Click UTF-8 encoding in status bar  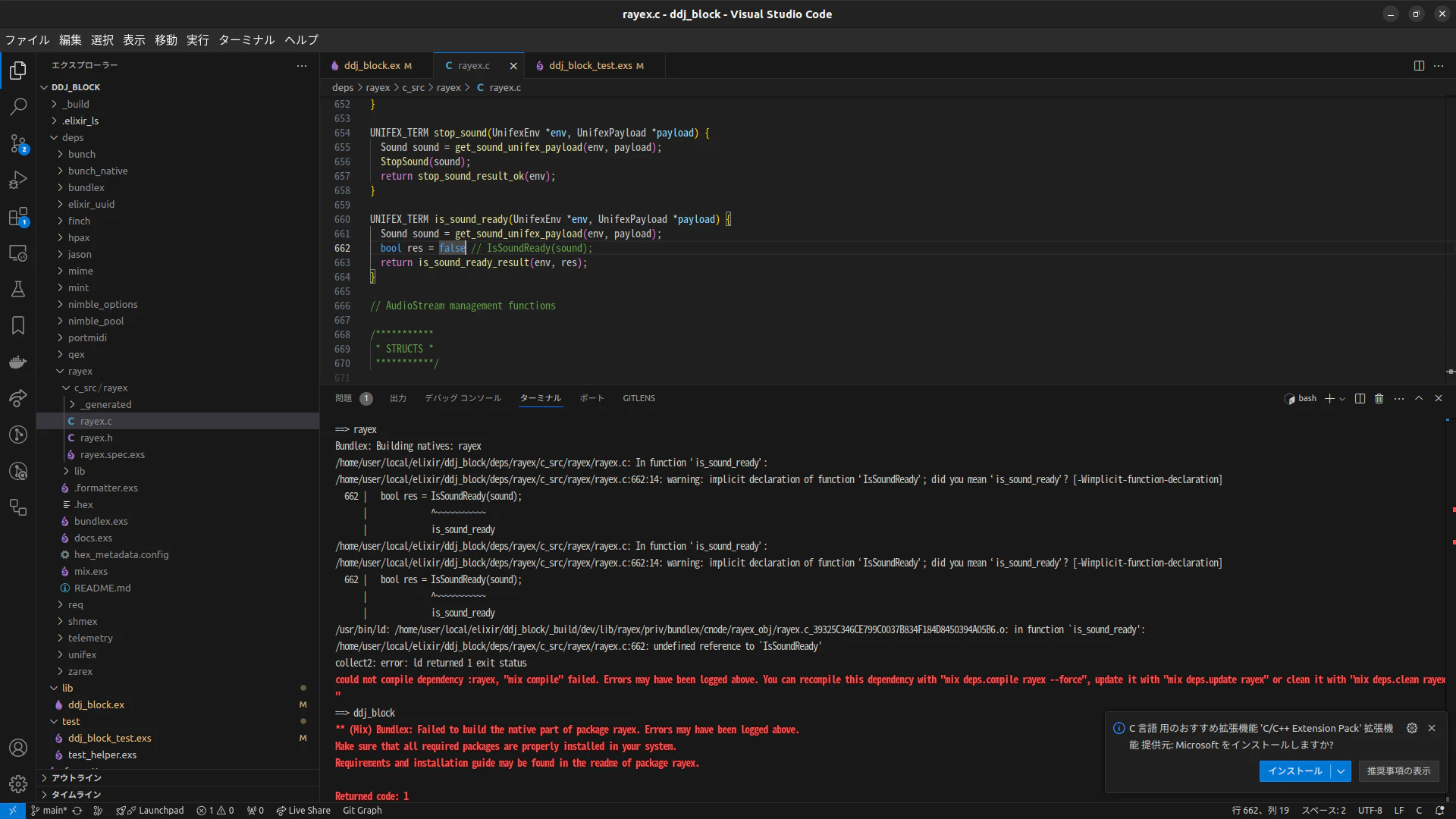coord(1370,811)
